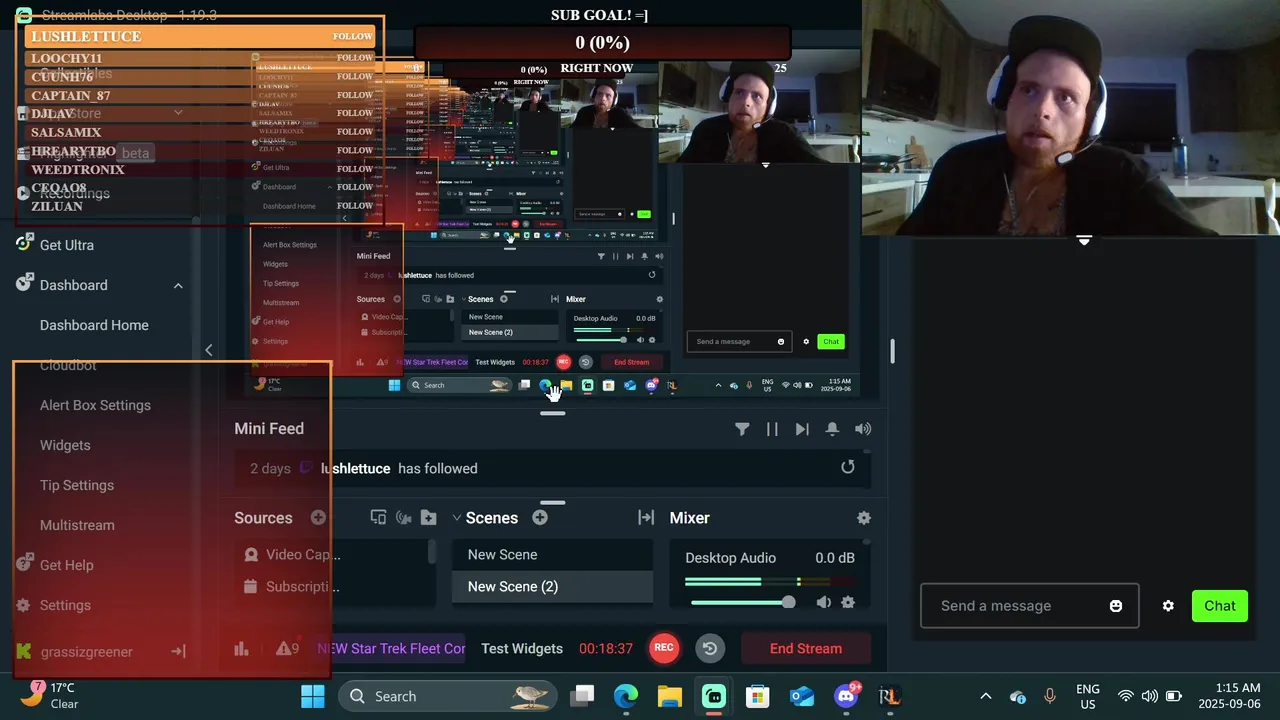Click the replay buffer icon
This screenshot has height=720, width=1280.
[710, 648]
